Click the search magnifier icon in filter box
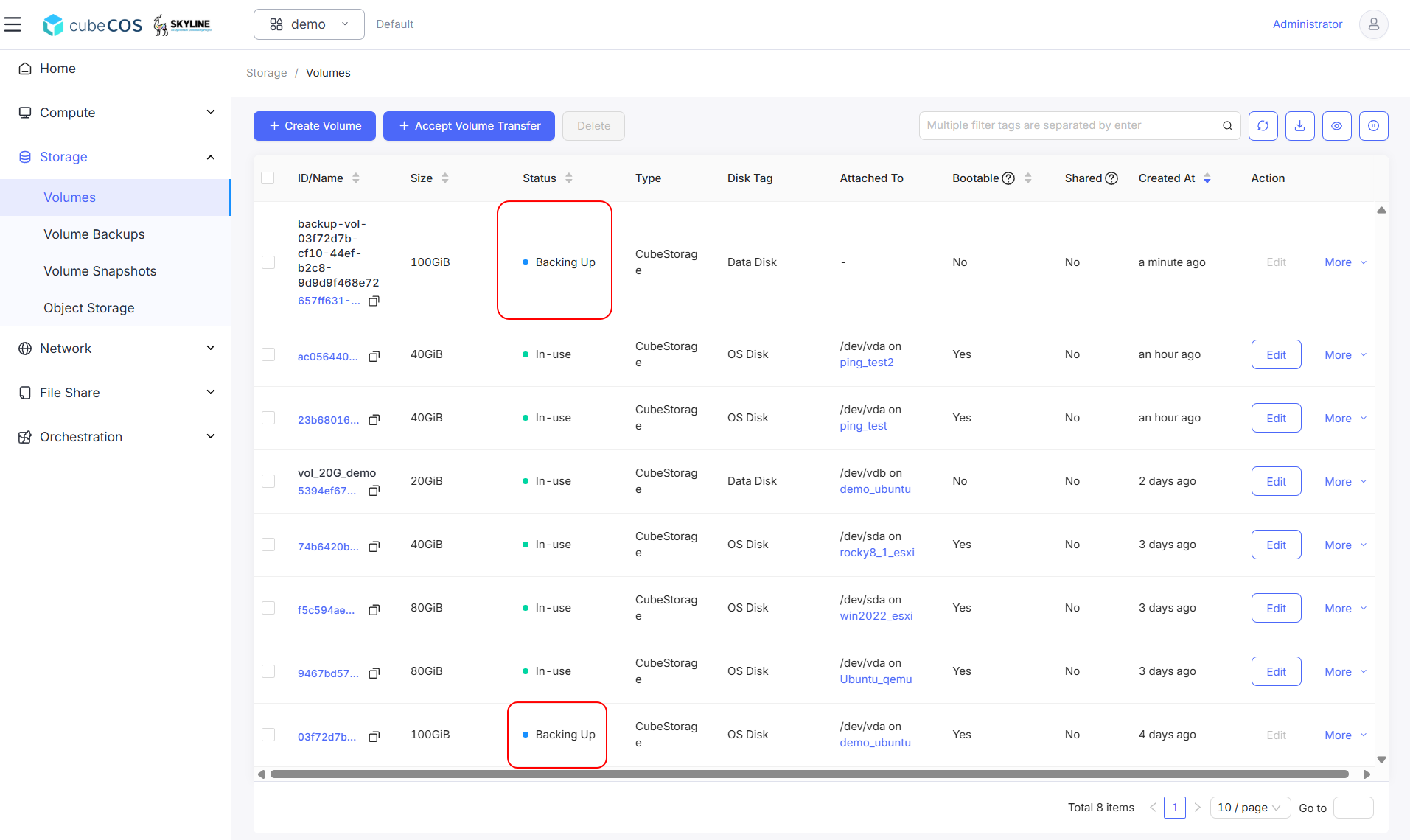 [1227, 126]
